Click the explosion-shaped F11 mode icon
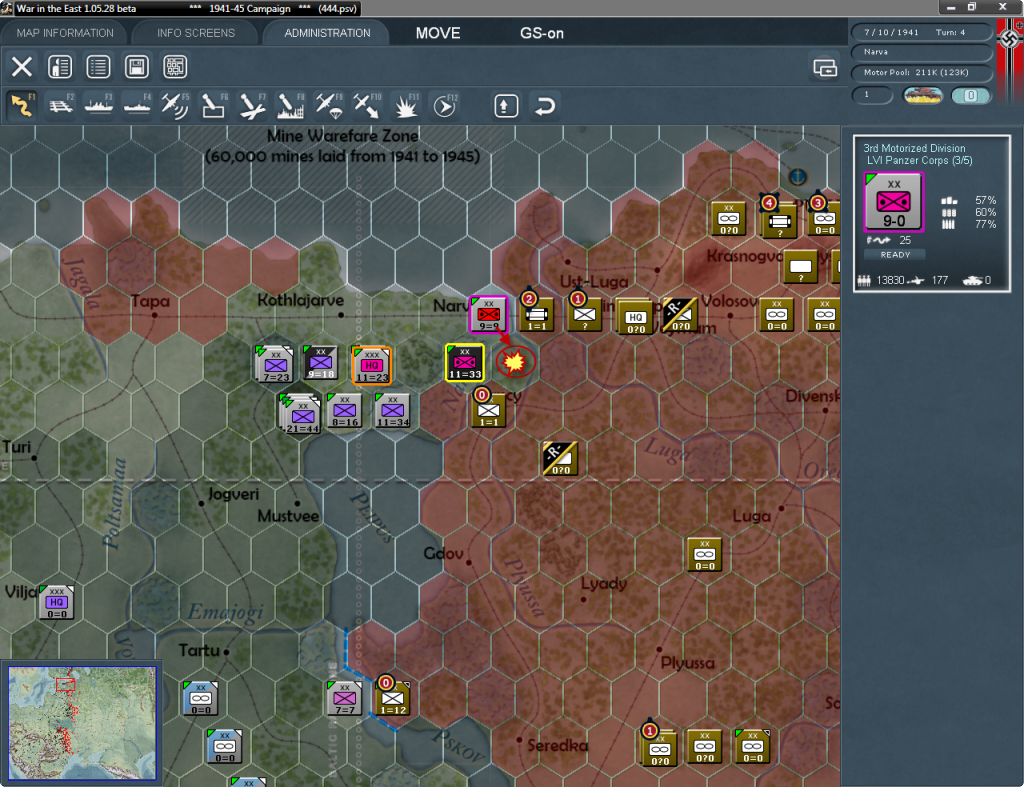1024x787 pixels. coord(405,106)
